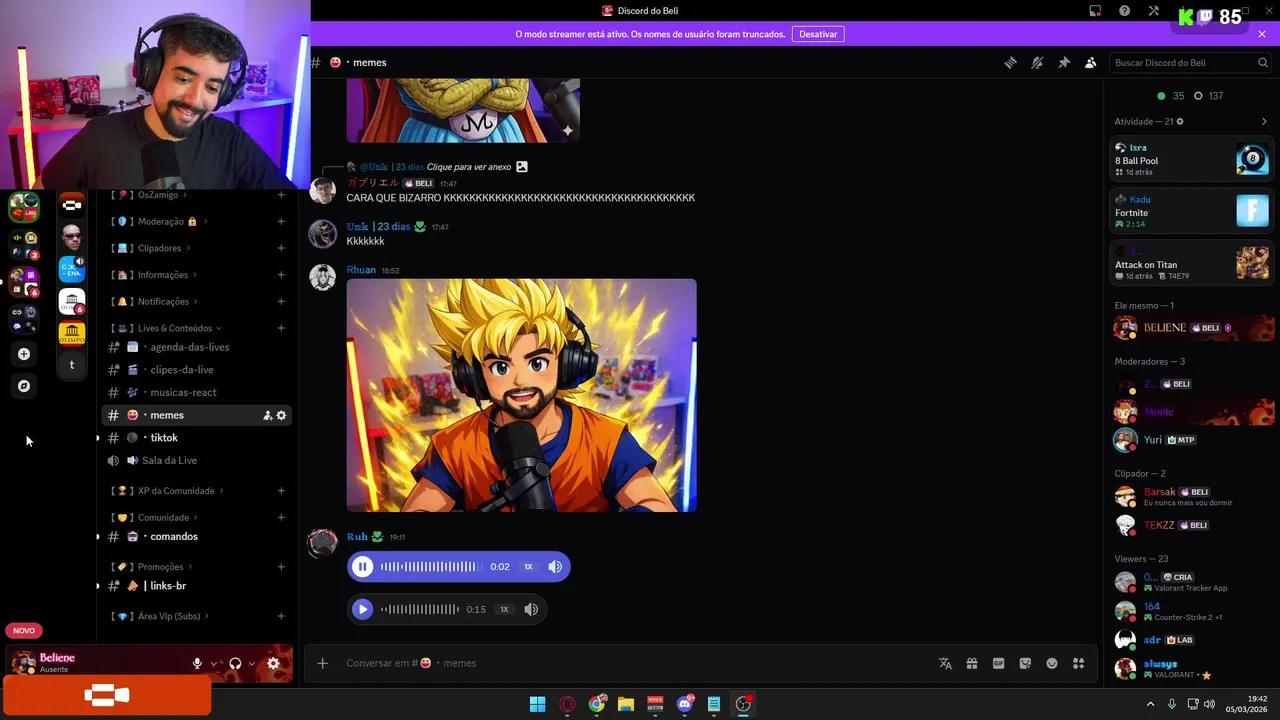Open the 8 Ball Pool activity card
The width and height of the screenshot is (1280, 720).
tap(1192, 160)
